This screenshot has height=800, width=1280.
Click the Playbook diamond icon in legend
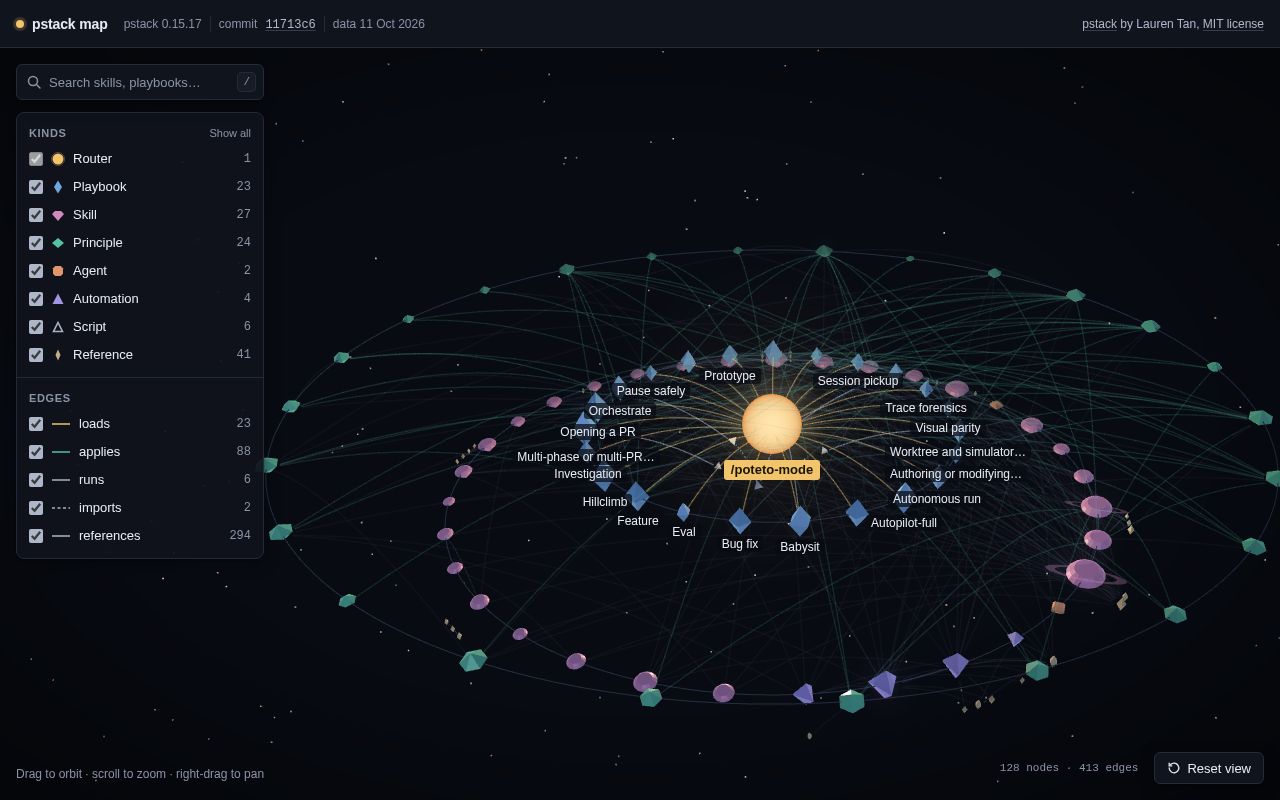[x=58, y=187]
